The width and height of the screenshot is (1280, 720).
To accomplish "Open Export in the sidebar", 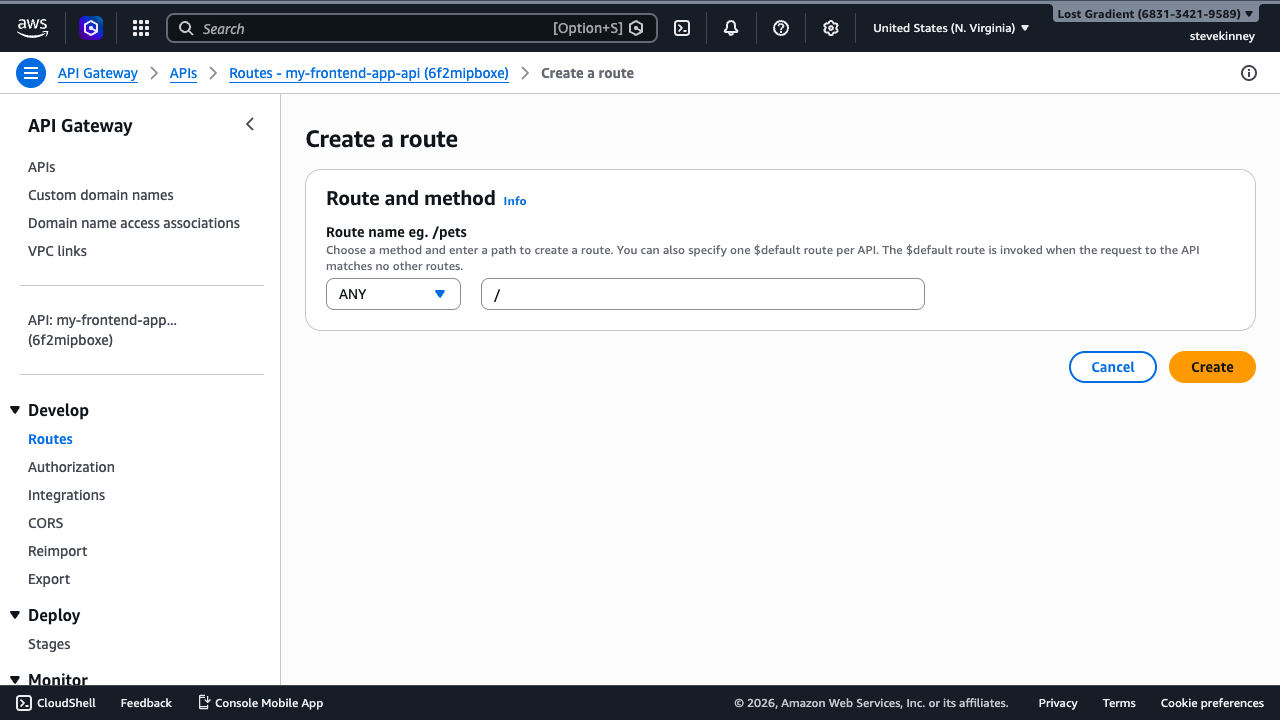I will 49,579.
